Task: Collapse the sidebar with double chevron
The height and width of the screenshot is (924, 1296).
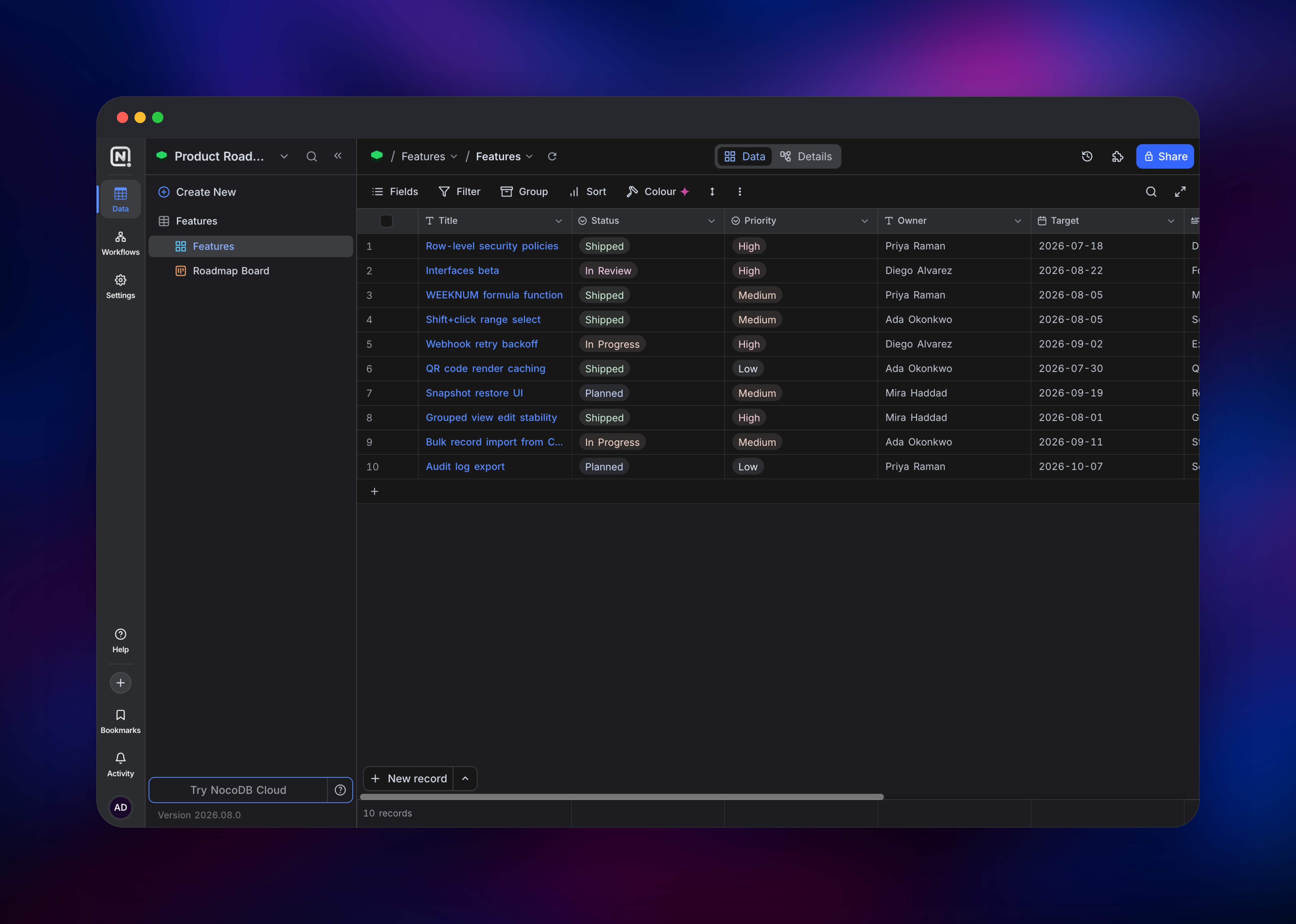Action: 338,156
